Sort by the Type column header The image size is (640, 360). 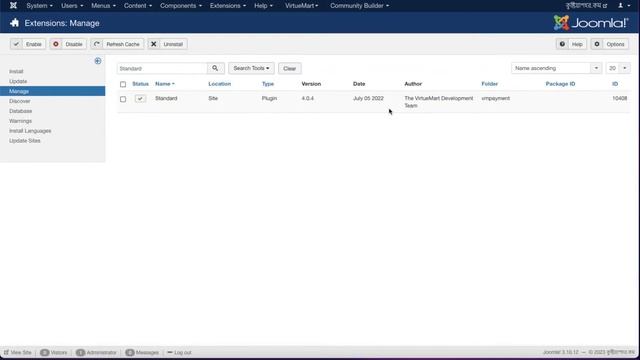tap(268, 84)
